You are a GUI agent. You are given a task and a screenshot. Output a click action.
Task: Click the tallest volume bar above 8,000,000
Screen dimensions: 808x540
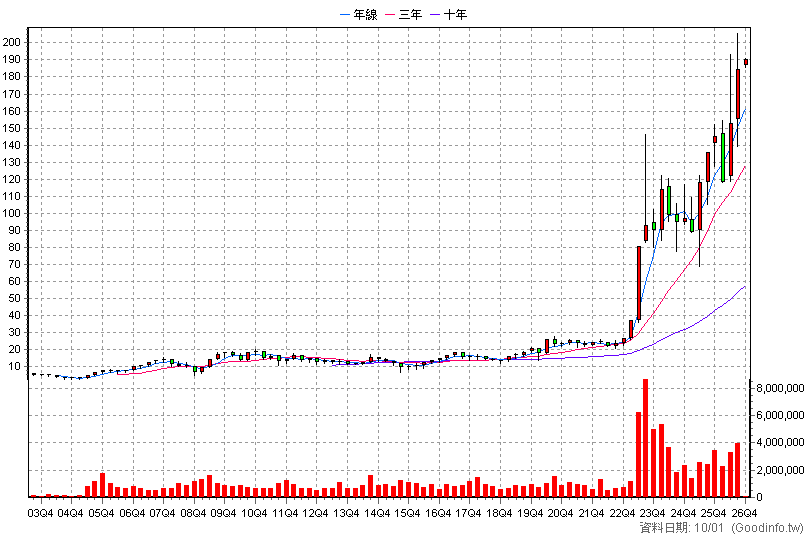[645, 438]
